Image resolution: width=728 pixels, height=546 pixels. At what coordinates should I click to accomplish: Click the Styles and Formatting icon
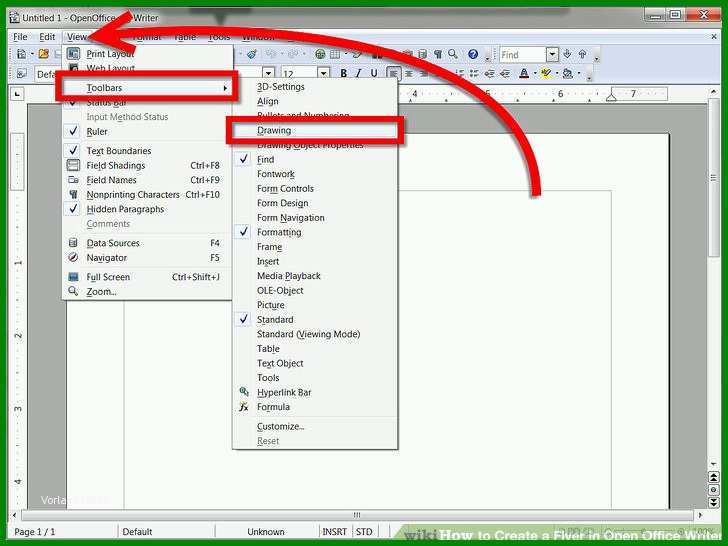[x=21, y=73]
